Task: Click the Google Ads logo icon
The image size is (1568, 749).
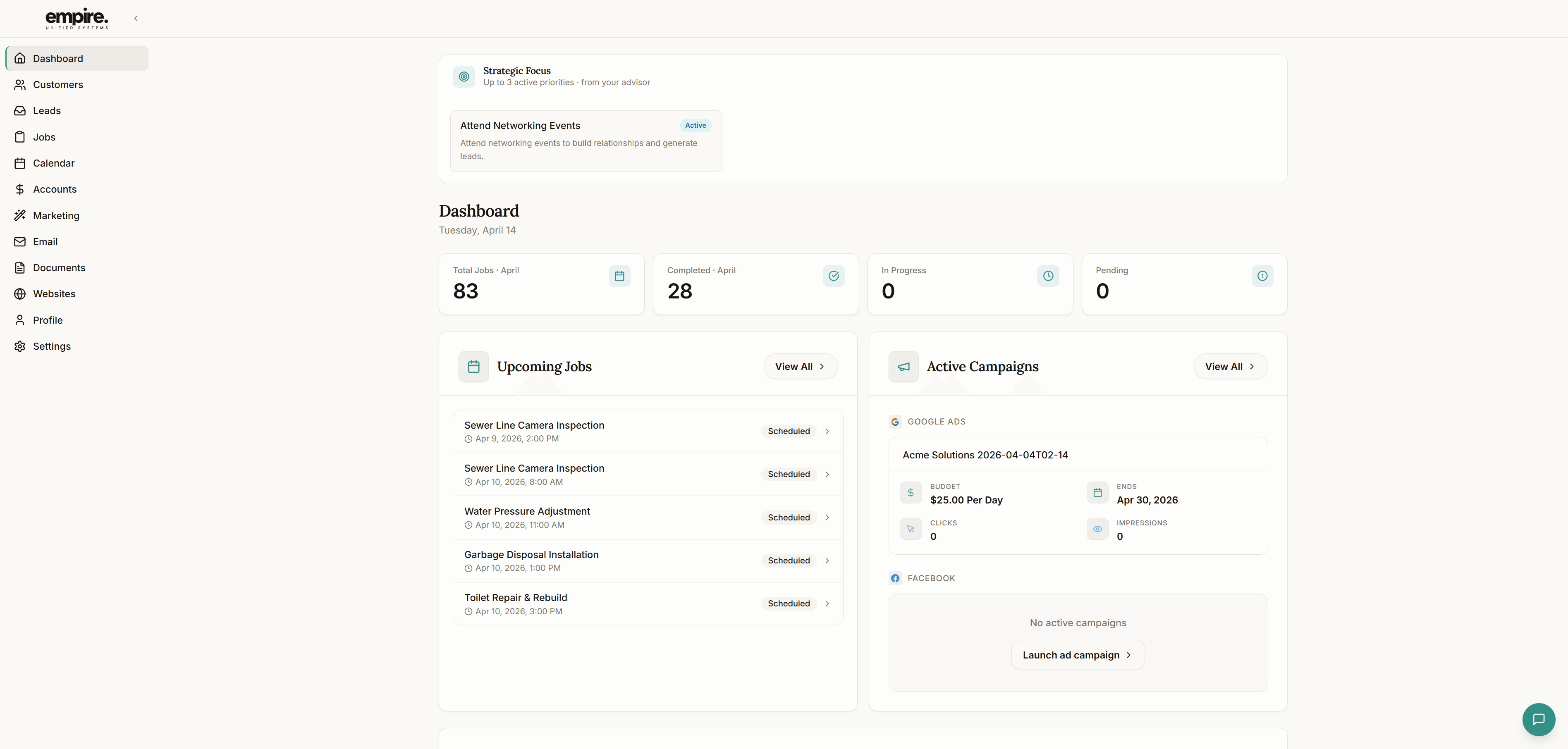Action: point(895,422)
